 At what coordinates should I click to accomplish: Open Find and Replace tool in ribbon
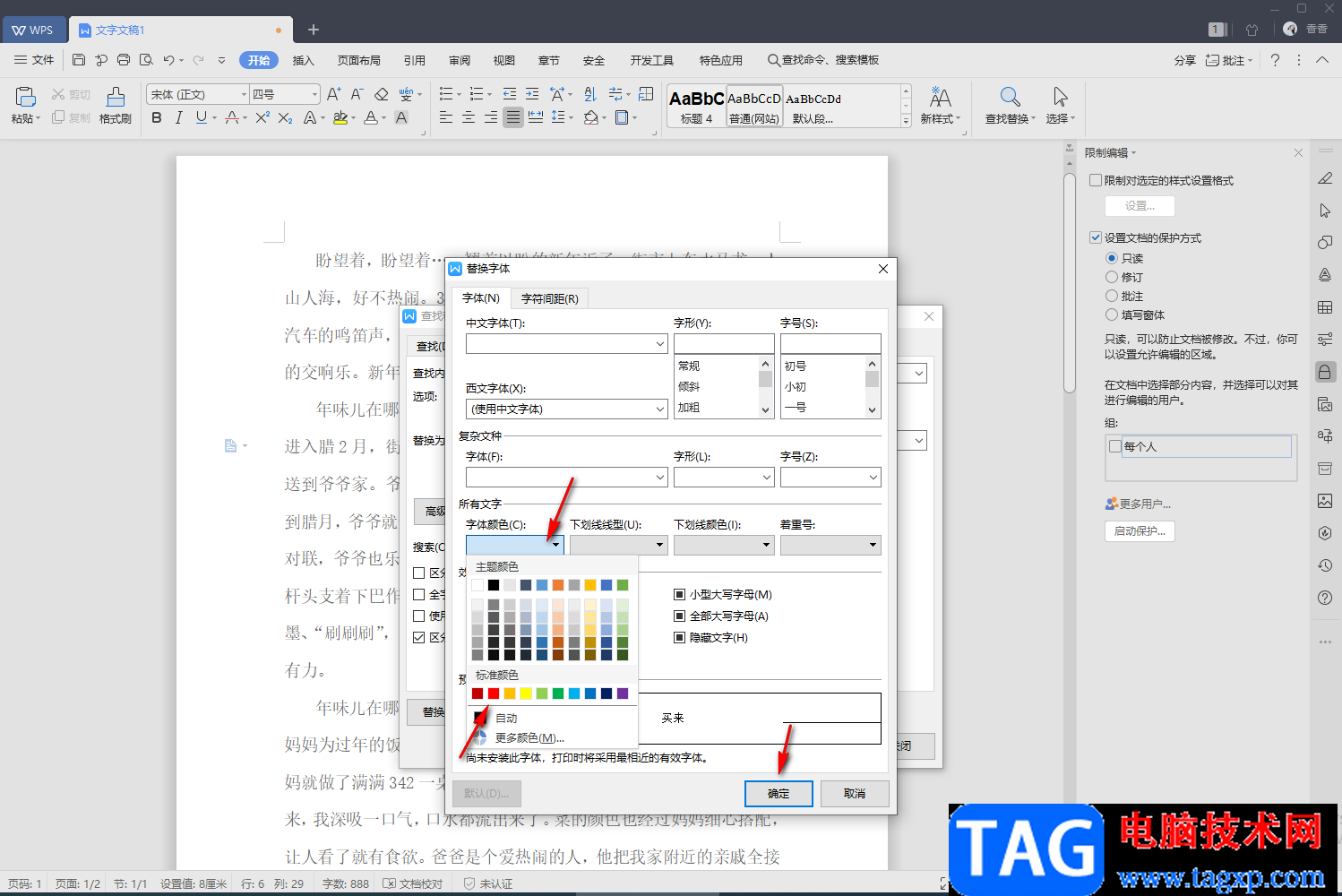pos(1010,105)
